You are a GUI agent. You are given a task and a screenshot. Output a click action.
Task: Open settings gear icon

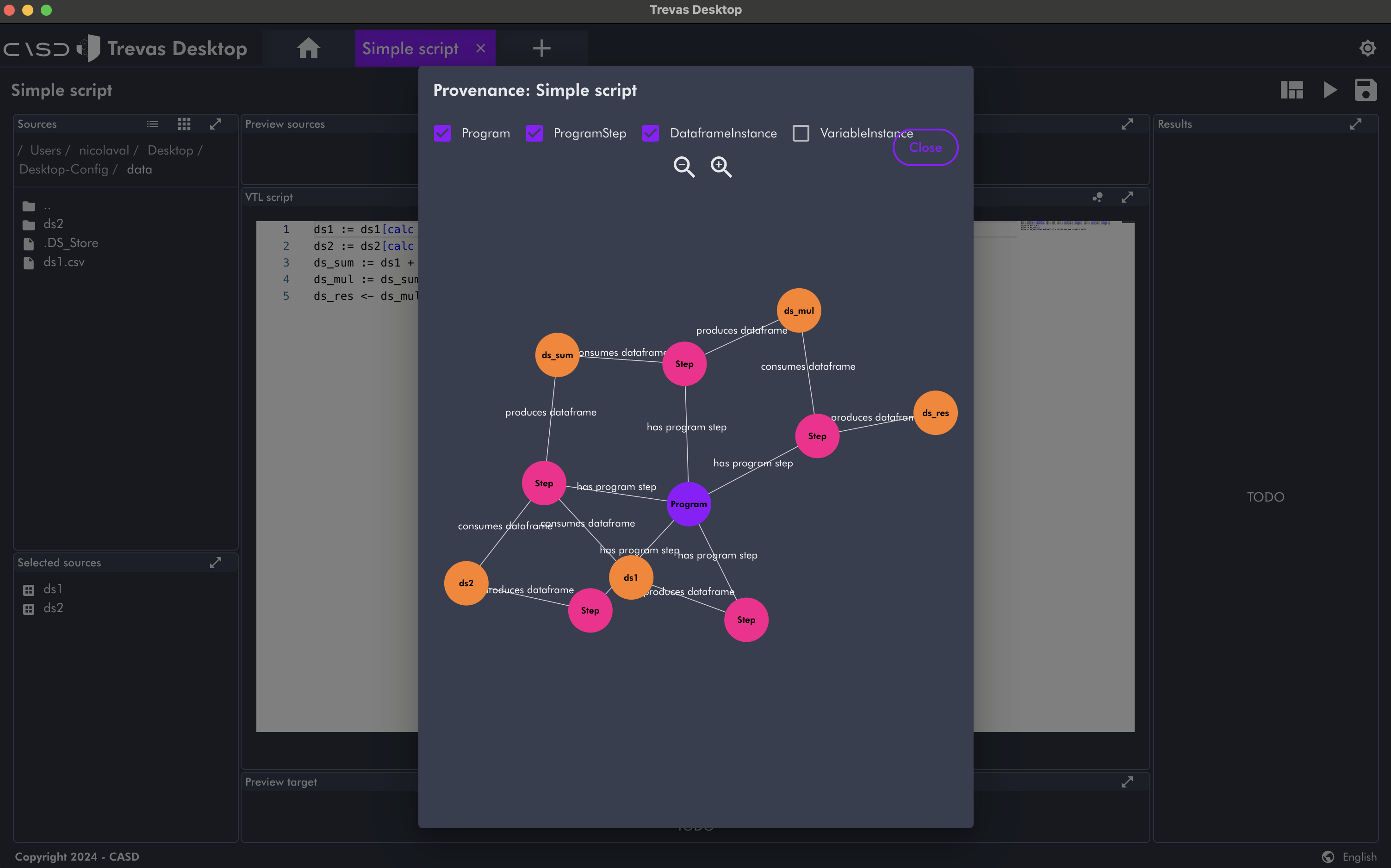click(x=1367, y=48)
